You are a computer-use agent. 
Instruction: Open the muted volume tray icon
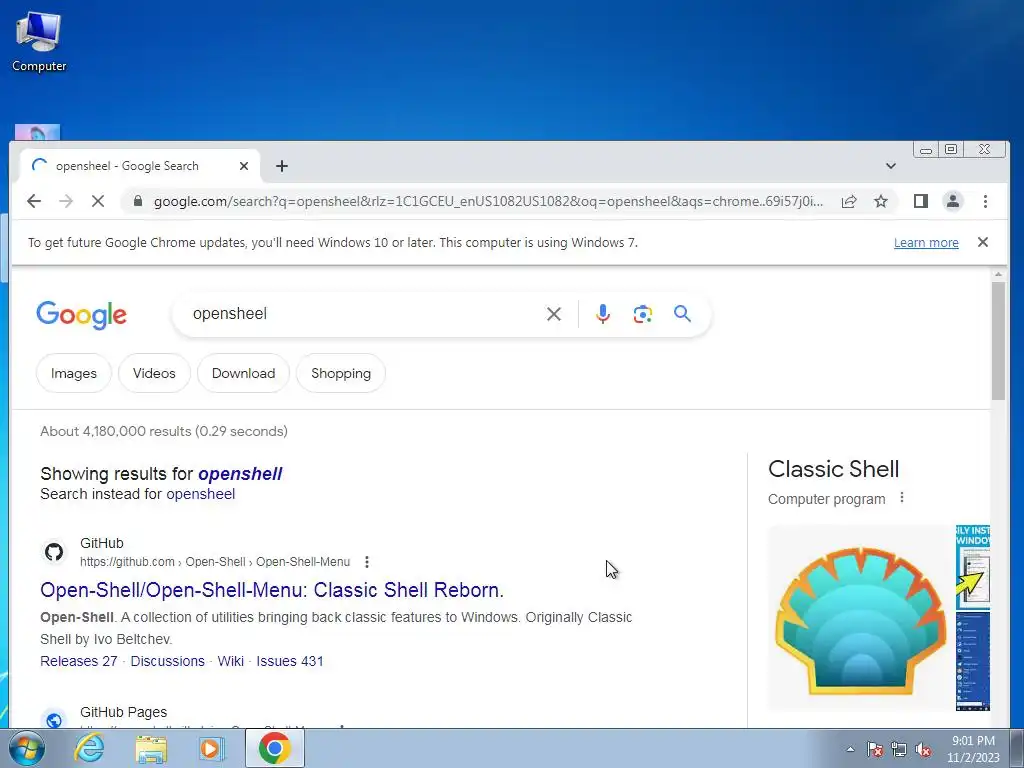tap(923, 749)
